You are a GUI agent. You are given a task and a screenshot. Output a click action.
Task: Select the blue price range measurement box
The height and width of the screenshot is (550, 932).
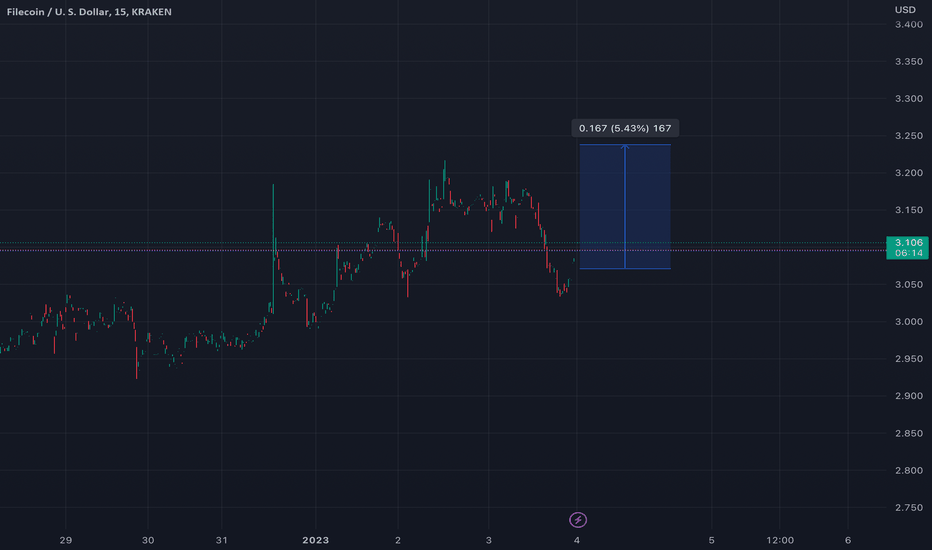click(x=625, y=206)
